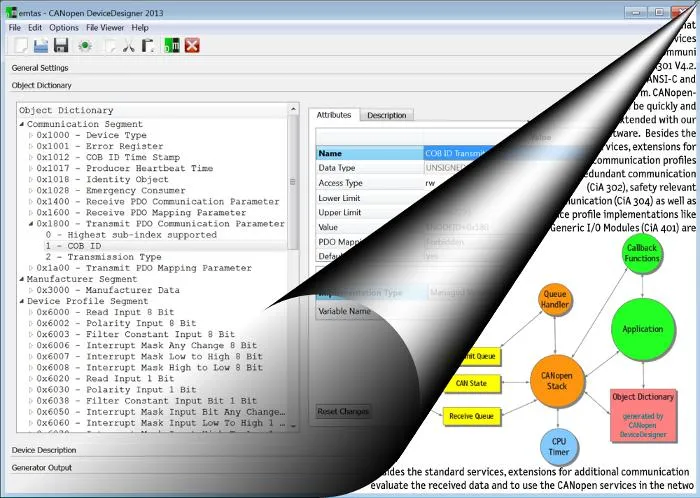700x498 pixels.
Task: Open the Options menu
Action: tap(64, 28)
